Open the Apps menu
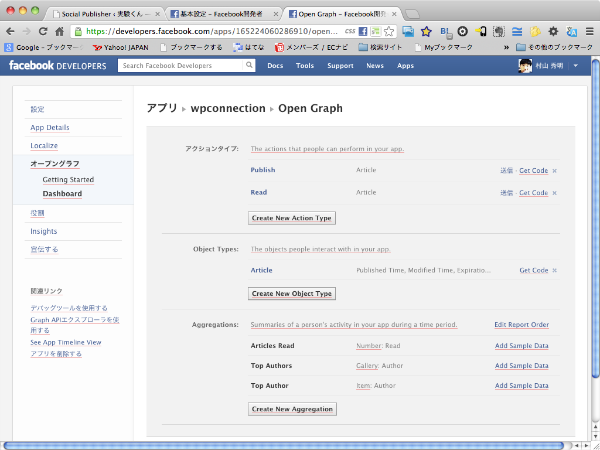600x450 pixels. [x=405, y=65]
